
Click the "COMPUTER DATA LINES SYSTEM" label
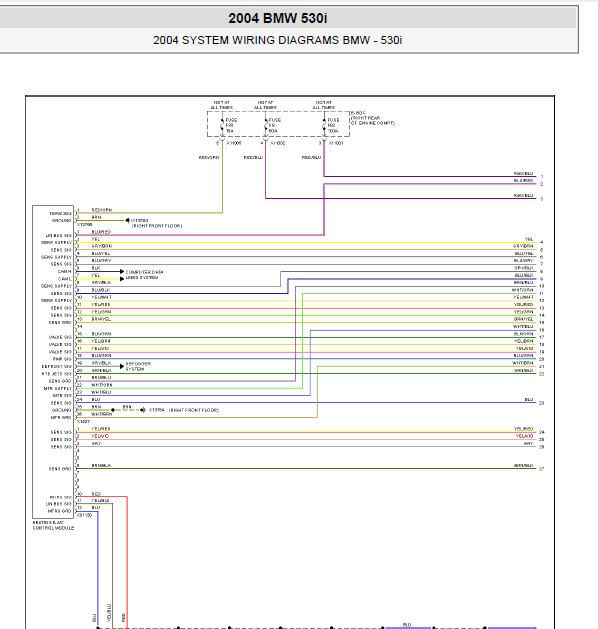144,275
